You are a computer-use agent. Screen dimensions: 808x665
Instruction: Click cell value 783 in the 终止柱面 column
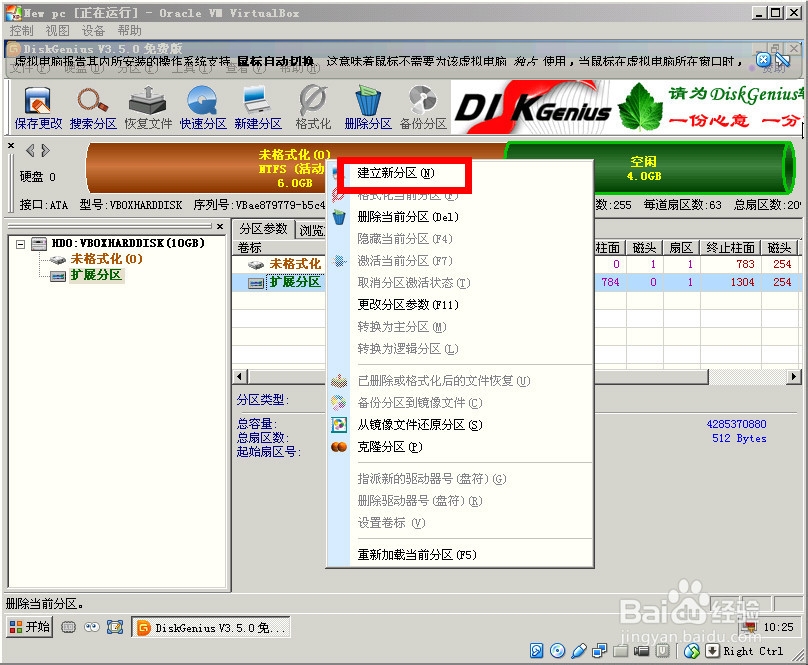click(x=745, y=264)
